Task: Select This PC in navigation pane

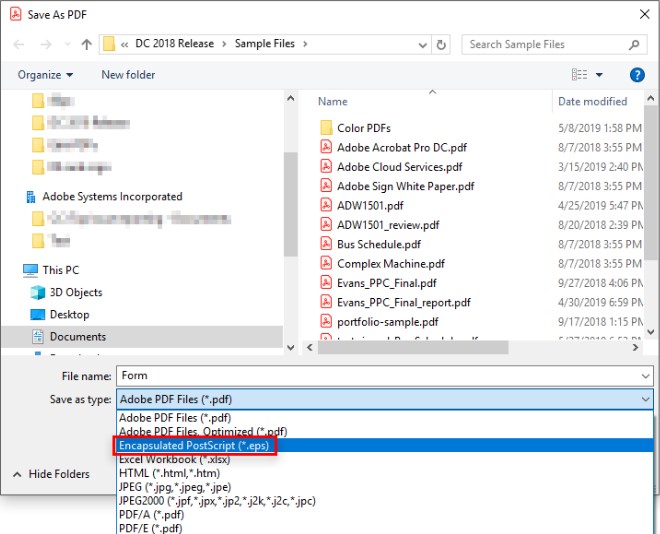Action: pos(61,270)
